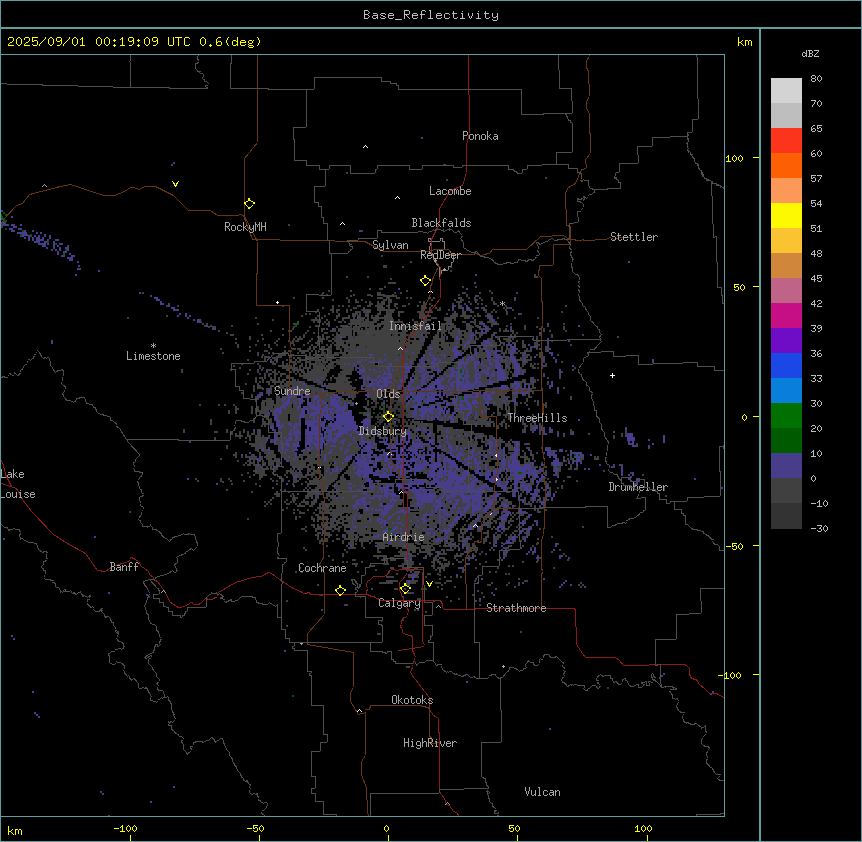This screenshot has width=862, height=842.
Task: Click the Innisfail city label
Action: 416,326
